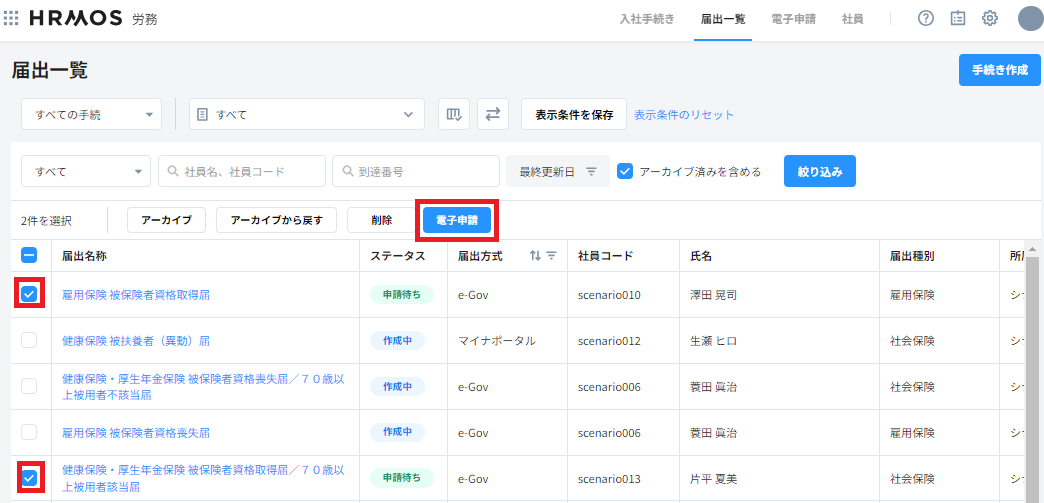Switch to the 入社手続き tab
The image size is (1044, 503).
pyautogui.click(x=647, y=19)
